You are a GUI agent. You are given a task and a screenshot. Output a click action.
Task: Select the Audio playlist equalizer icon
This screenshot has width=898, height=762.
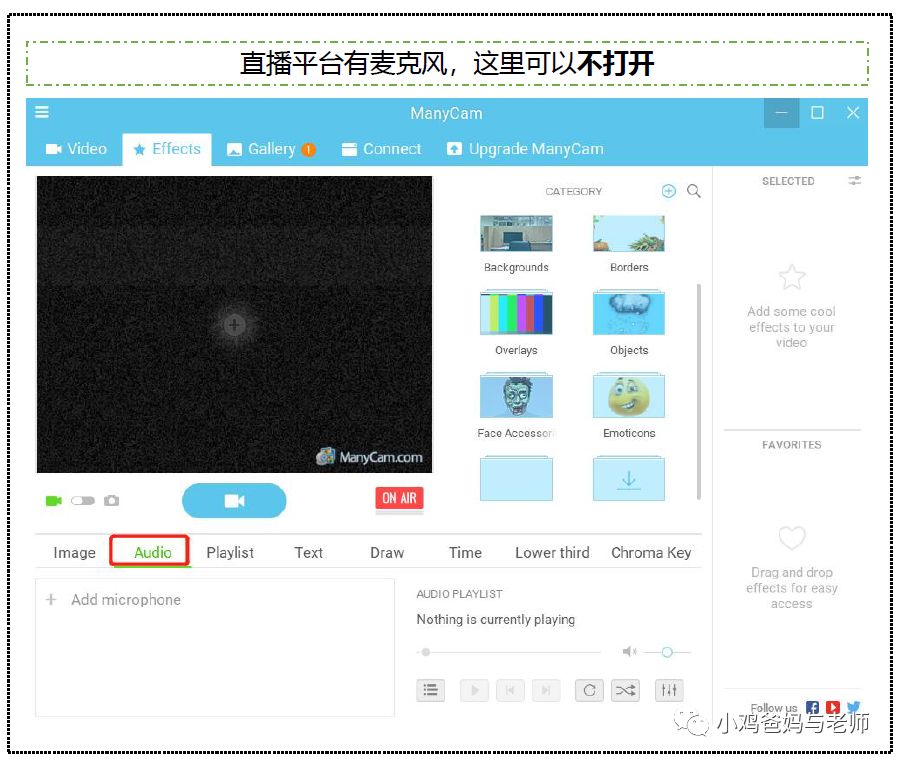pos(669,690)
